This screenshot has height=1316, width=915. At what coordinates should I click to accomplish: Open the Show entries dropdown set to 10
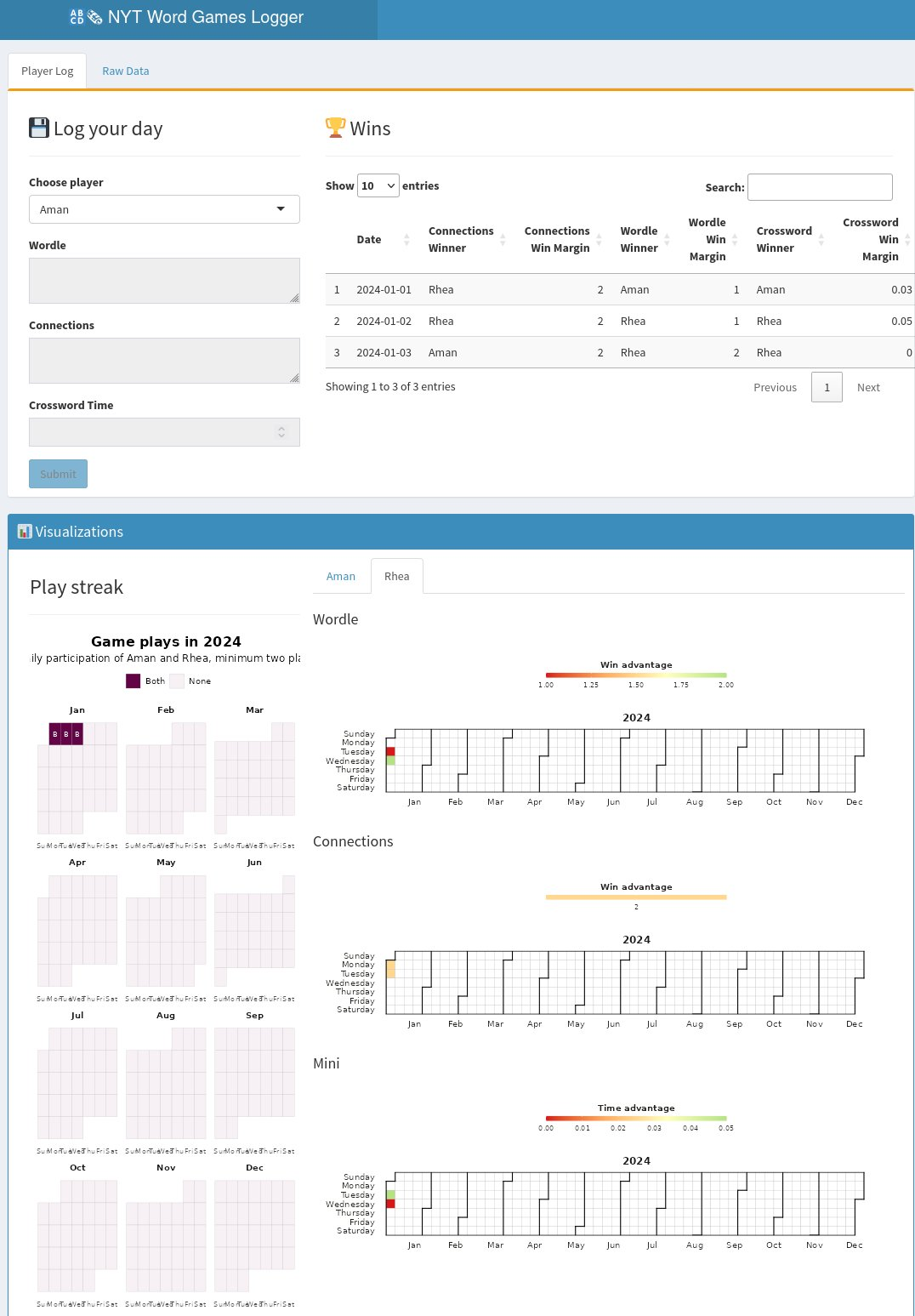point(378,185)
